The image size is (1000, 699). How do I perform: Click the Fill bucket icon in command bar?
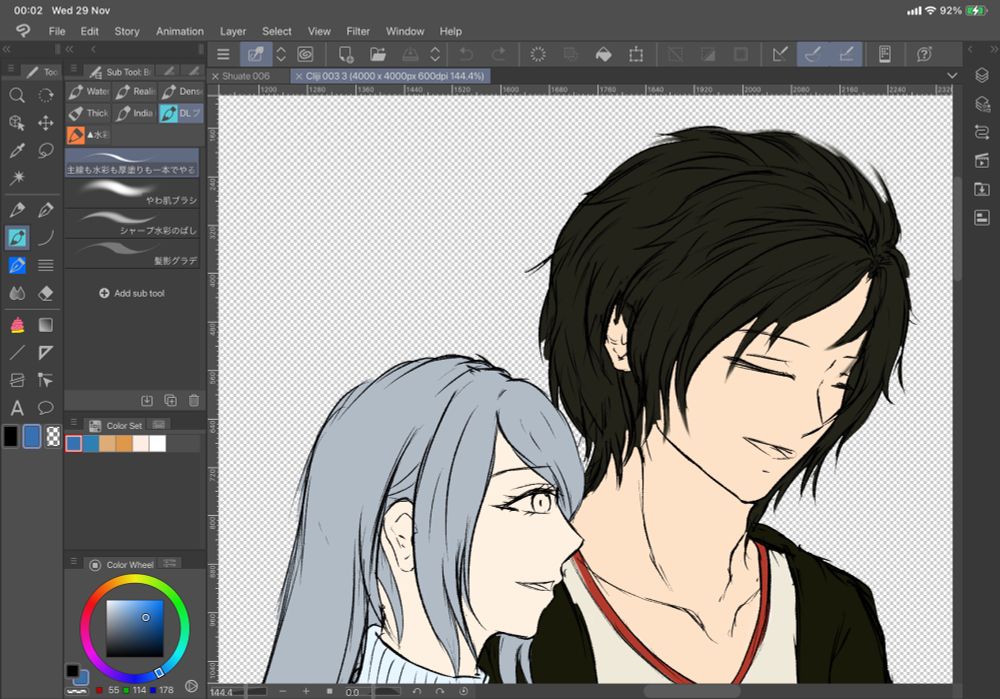click(604, 55)
